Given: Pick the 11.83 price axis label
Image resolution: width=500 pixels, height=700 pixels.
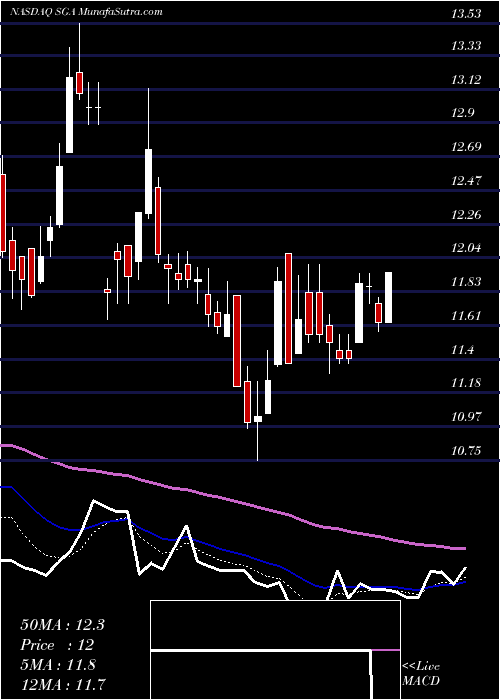Looking at the screenshot, I should (x=466, y=282).
